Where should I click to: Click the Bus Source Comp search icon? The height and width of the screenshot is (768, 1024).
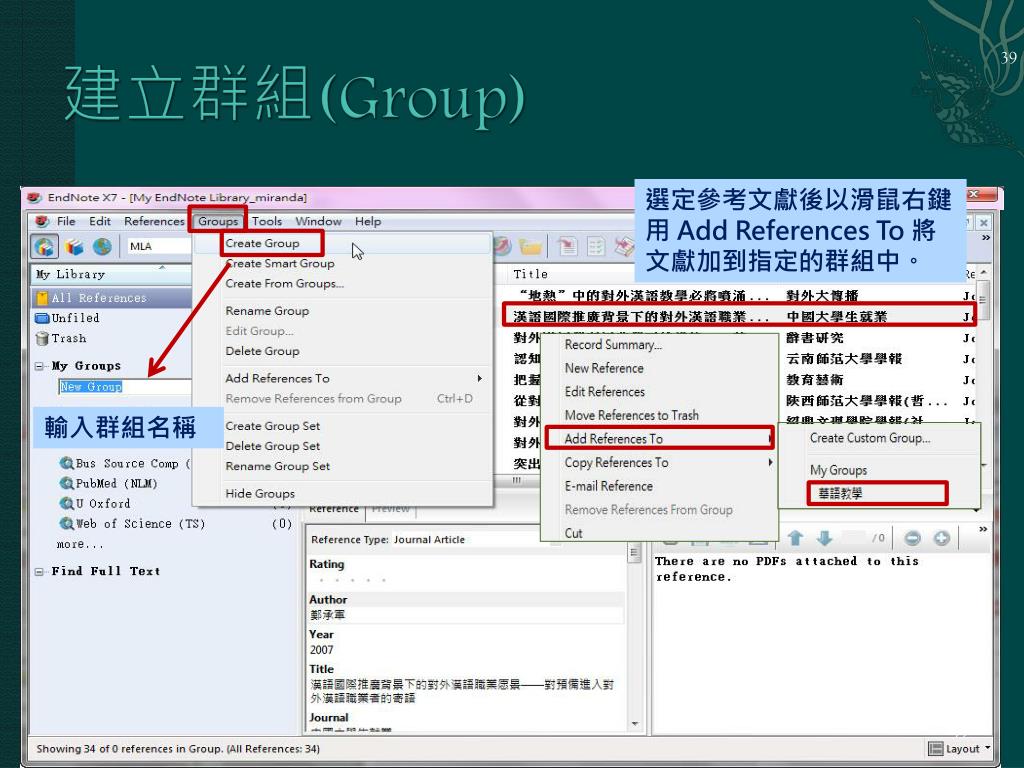pos(66,463)
